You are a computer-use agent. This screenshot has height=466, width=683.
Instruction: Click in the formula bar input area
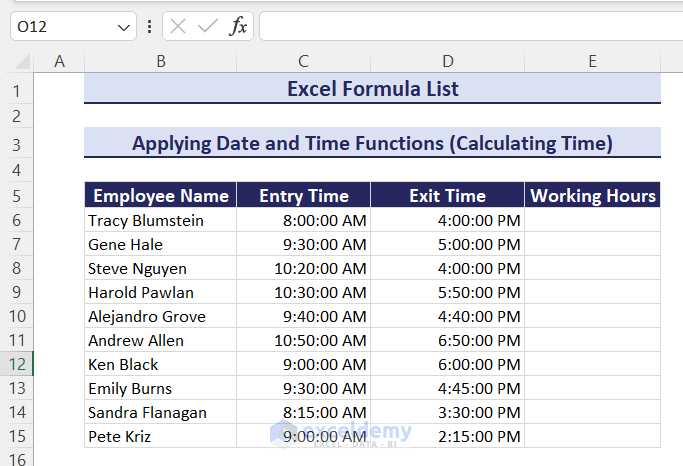[470, 27]
